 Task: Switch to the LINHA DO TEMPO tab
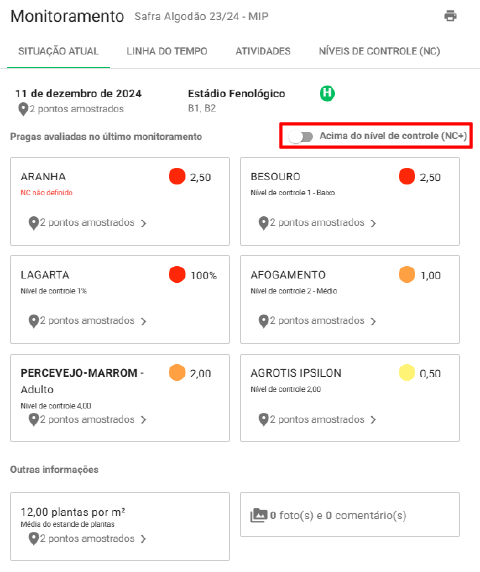(167, 51)
